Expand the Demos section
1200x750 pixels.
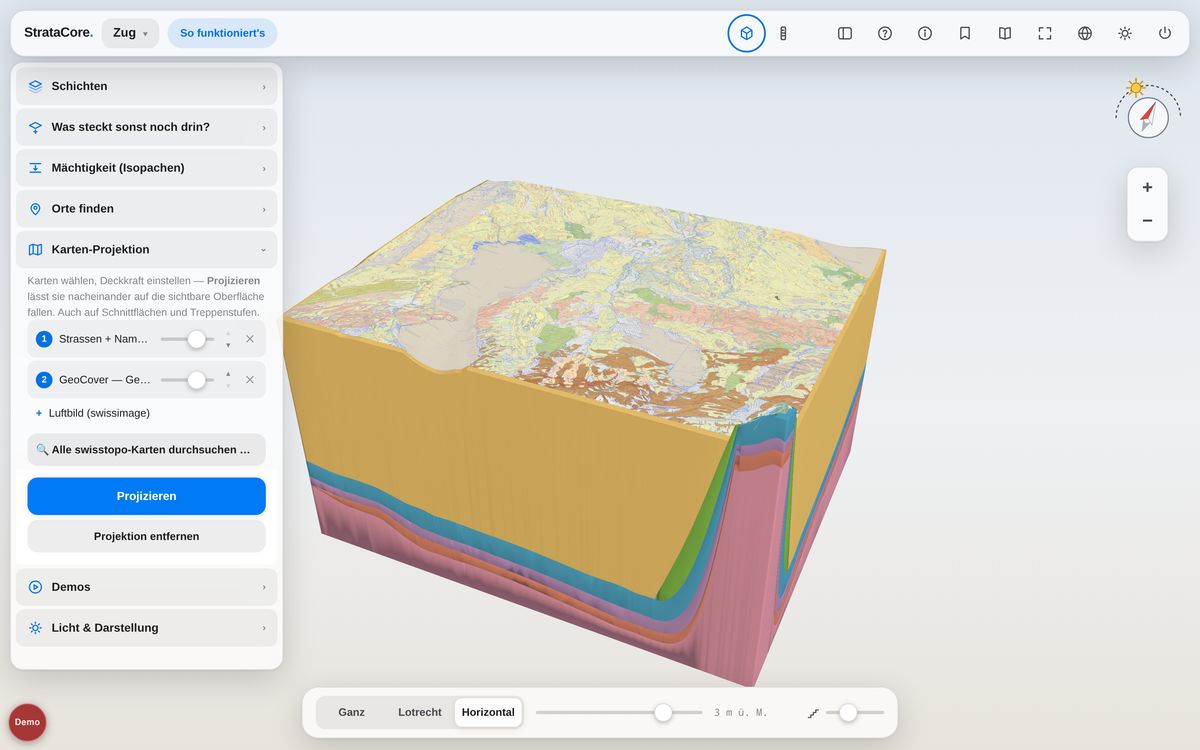pyautogui.click(x=147, y=587)
